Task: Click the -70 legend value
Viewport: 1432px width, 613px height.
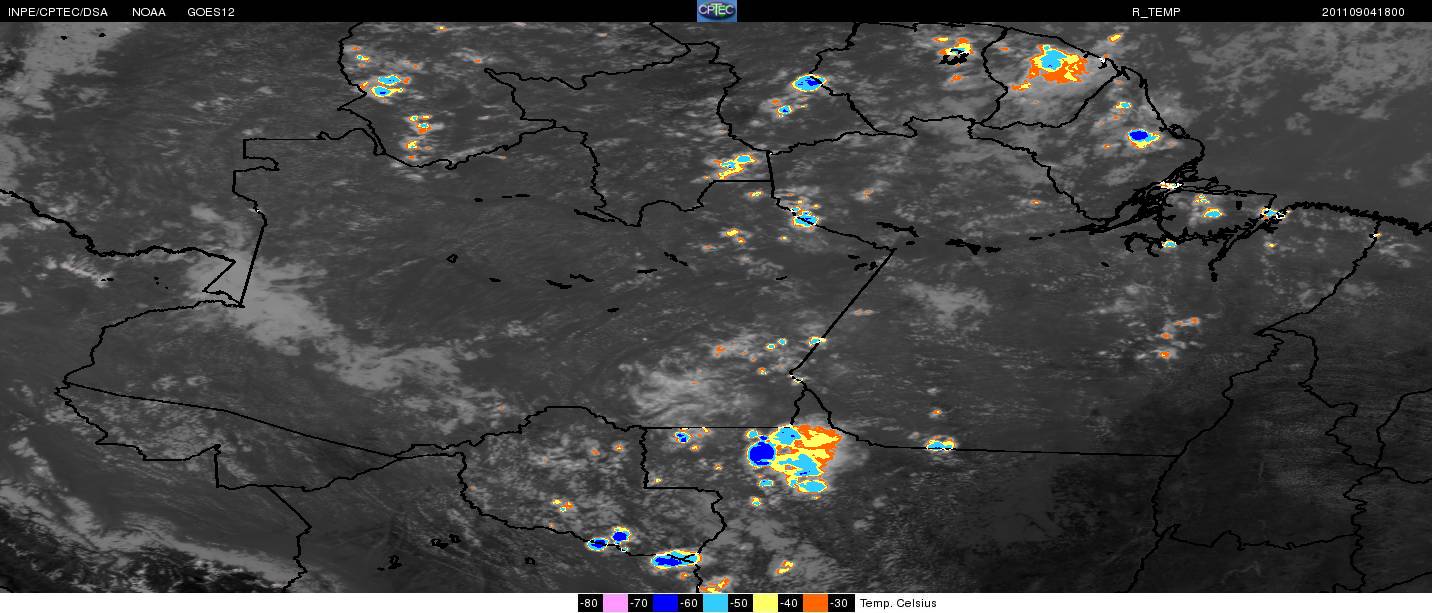Action: coord(640,603)
